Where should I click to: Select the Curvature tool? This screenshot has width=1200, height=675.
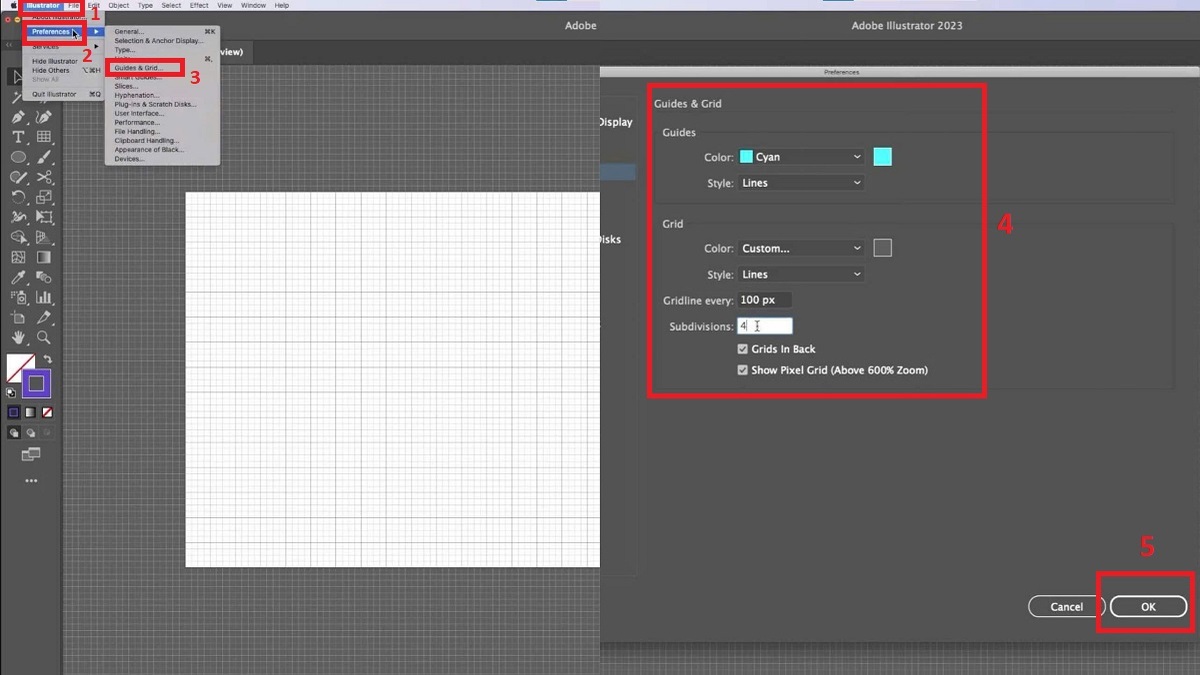tap(44, 117)
